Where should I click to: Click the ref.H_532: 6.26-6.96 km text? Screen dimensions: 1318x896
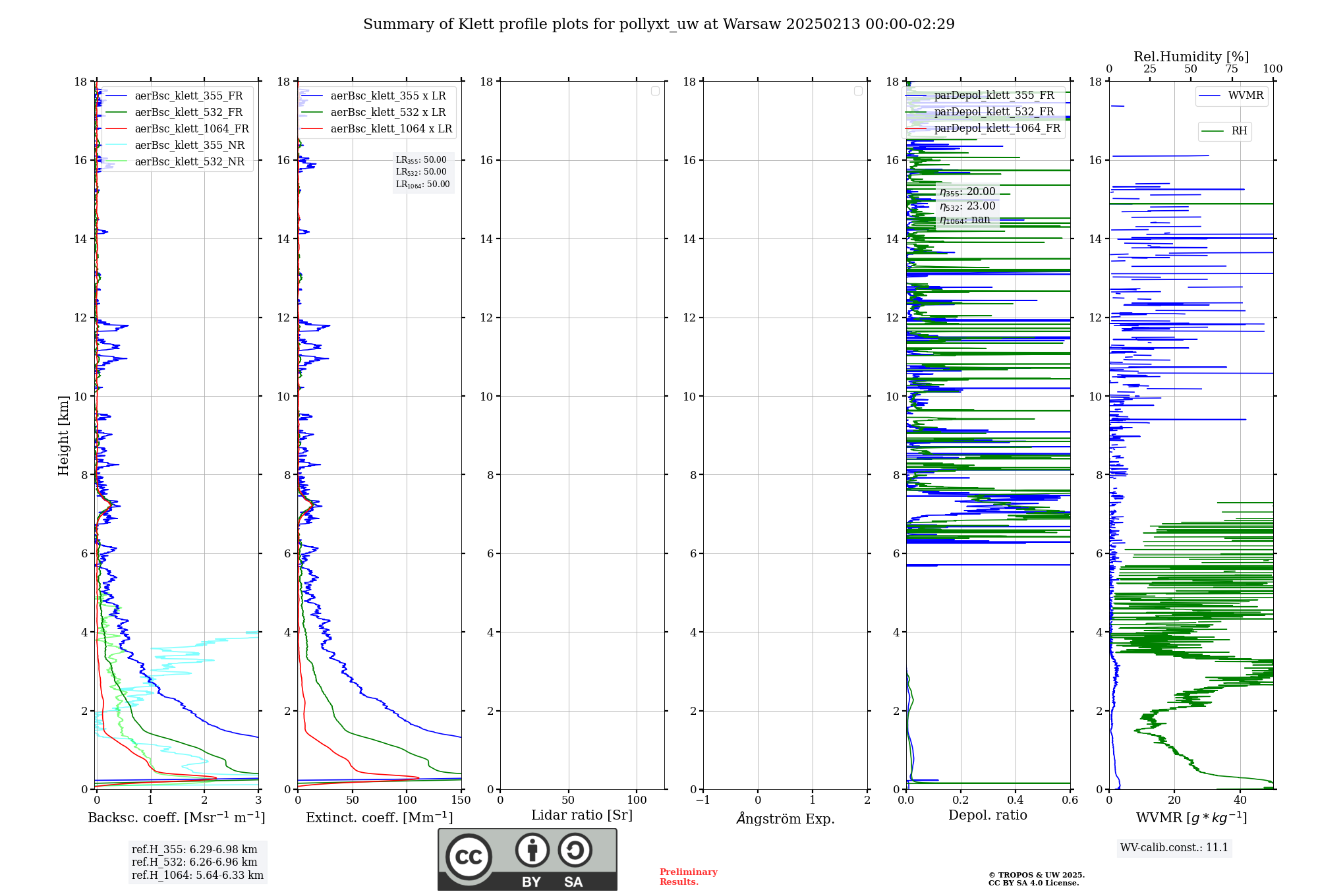(194, 862)
